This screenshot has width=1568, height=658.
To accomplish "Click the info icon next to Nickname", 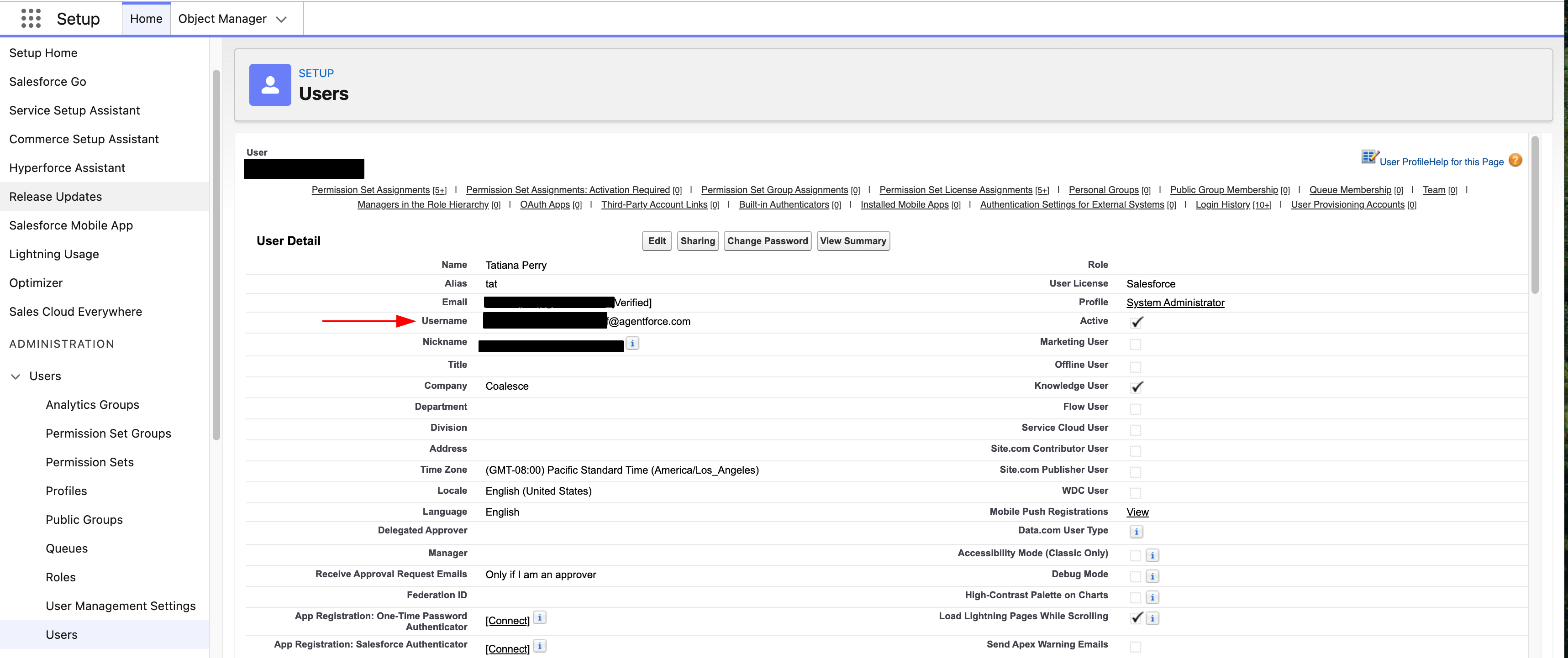I will 632,343.
